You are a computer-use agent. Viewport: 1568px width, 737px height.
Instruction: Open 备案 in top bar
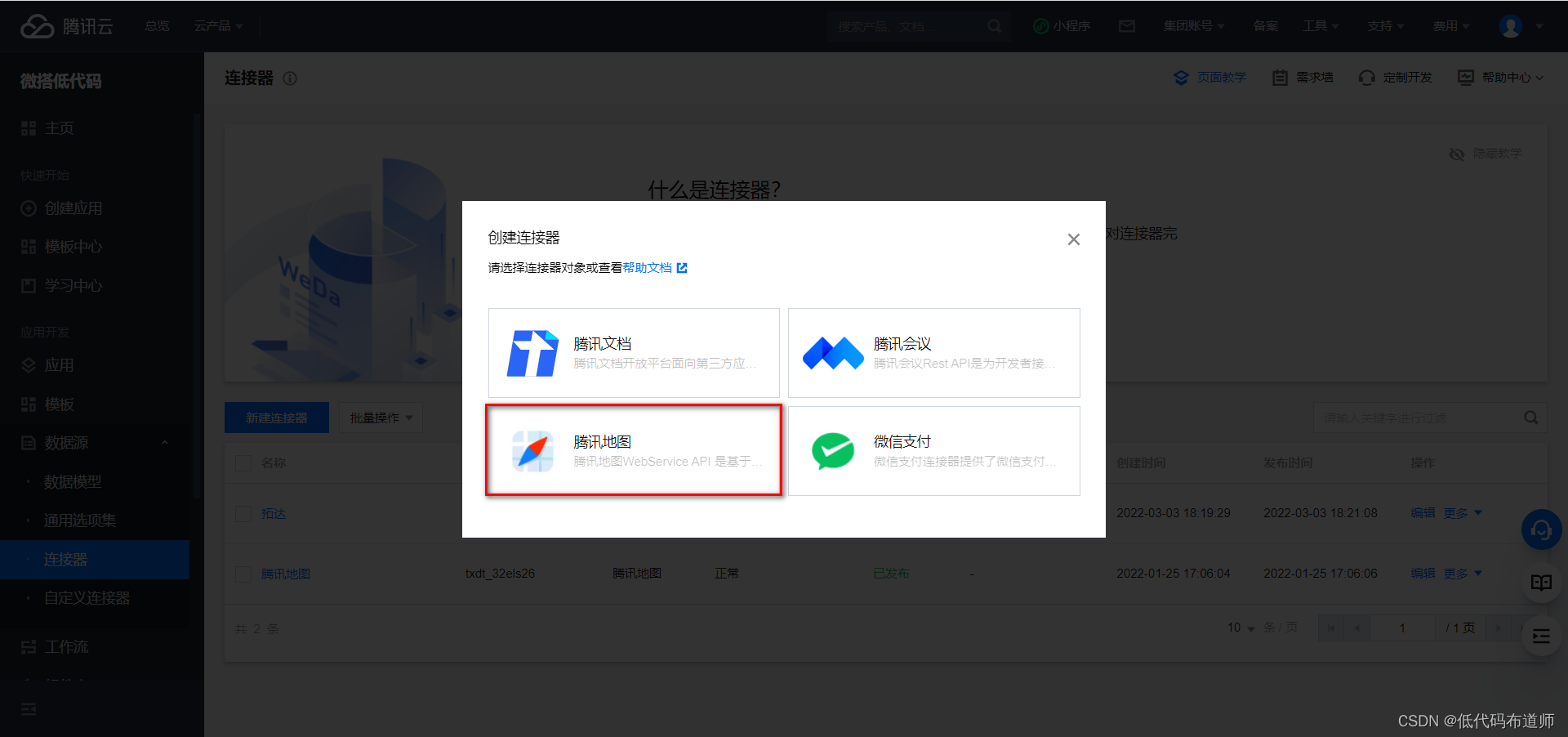tap(1266, 26)
